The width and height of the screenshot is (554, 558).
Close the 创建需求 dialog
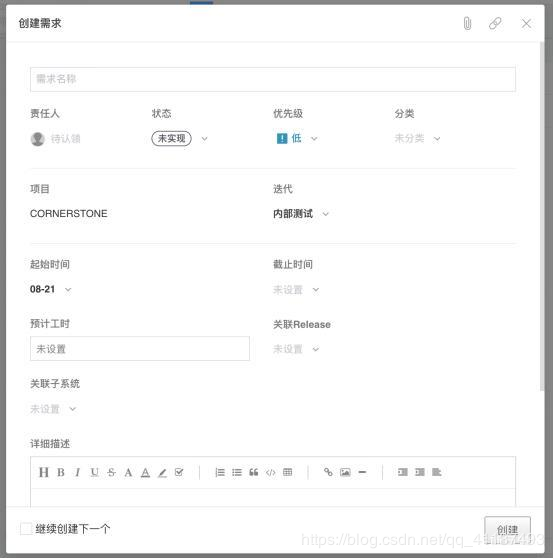click(x=526, y=23)
